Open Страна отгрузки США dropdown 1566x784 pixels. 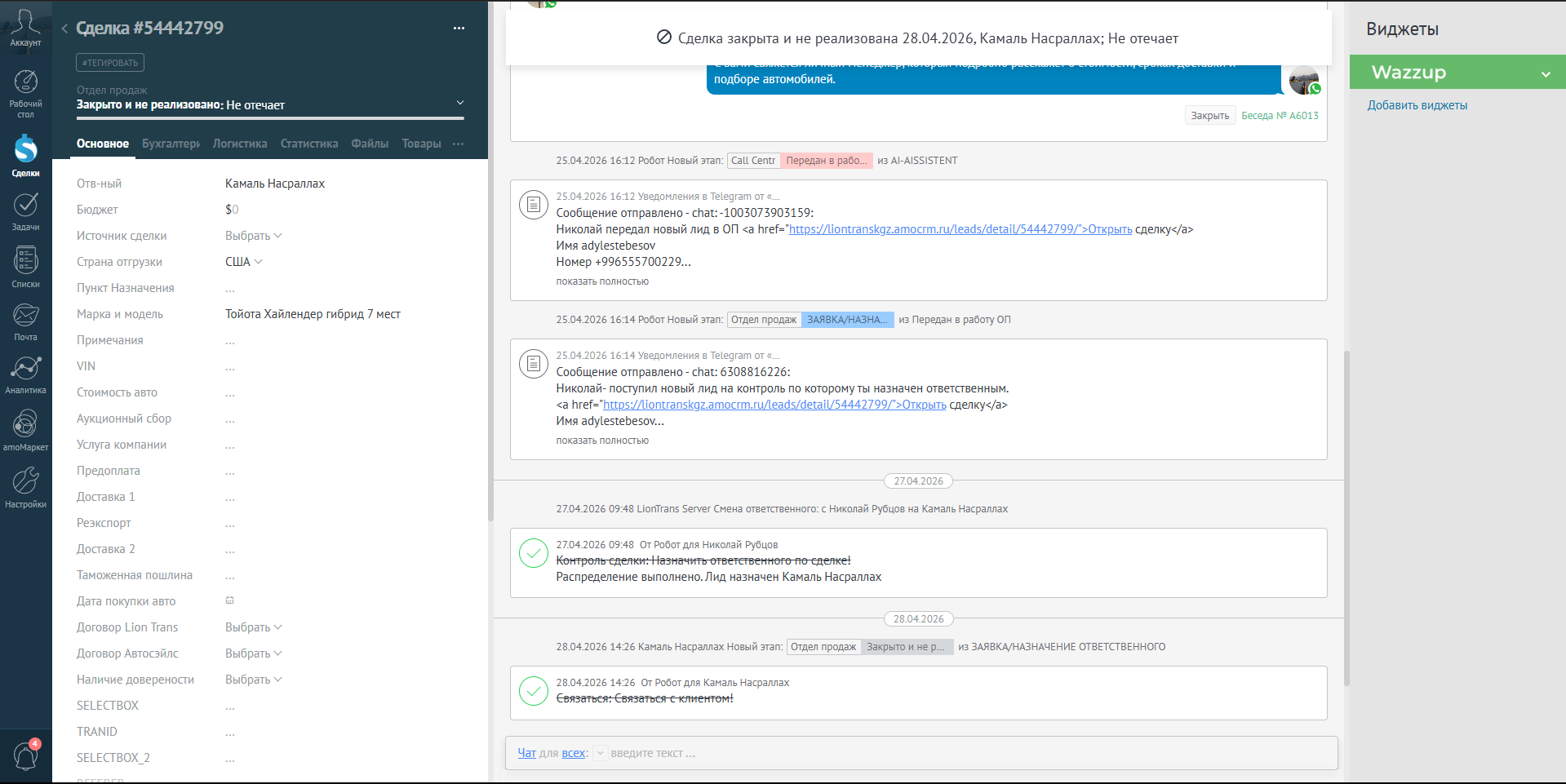244,262
